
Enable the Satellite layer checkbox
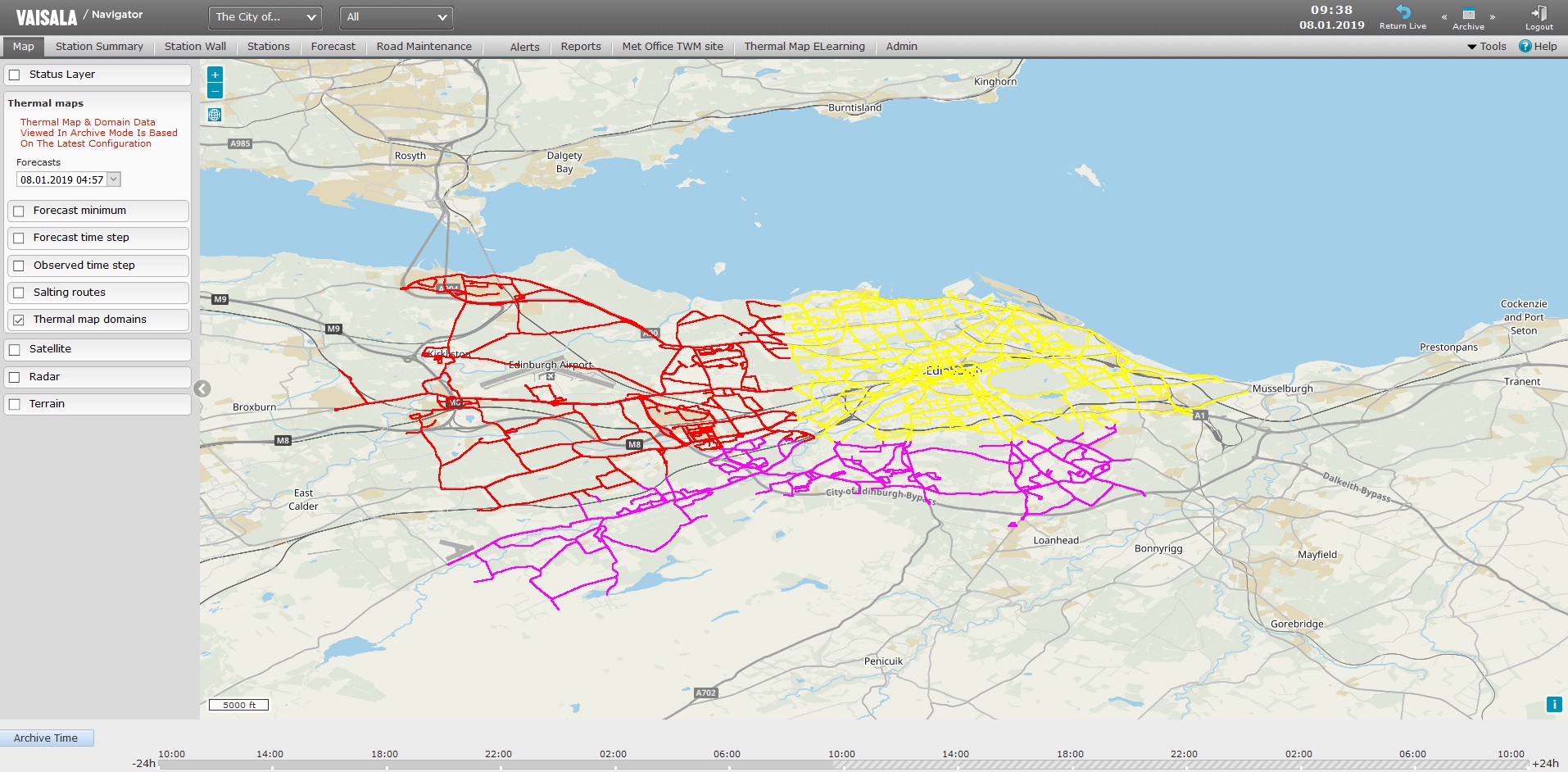point(15,348)
